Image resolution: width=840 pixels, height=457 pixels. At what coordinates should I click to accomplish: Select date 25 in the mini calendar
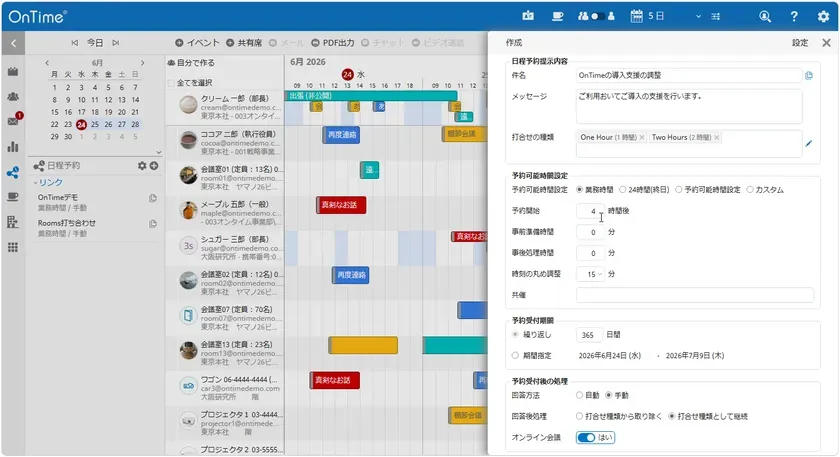click(x=95, y=124)
